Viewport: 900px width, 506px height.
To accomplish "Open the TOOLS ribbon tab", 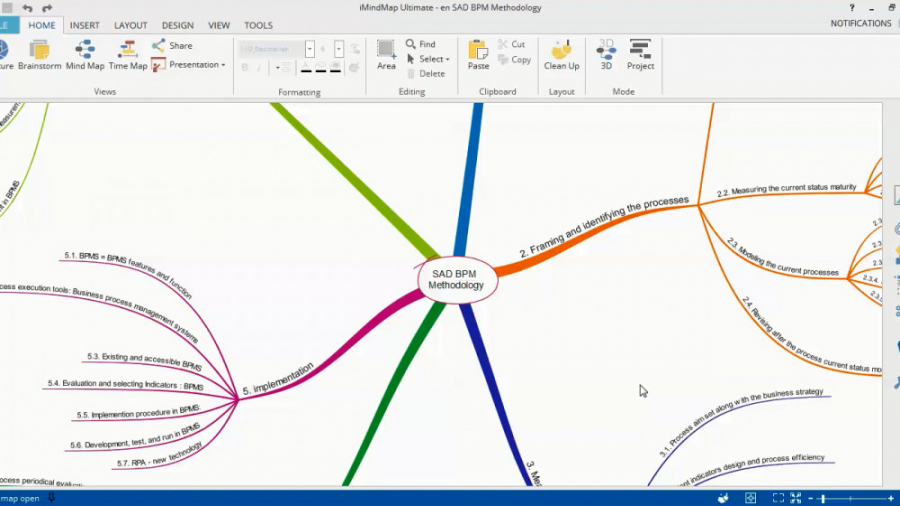I will (x=258, y=25).
